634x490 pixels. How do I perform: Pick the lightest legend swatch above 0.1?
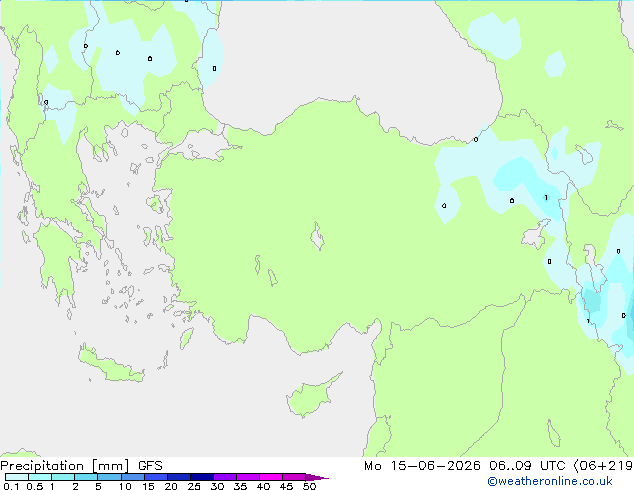pyautogui.click(x=17, y=477)
